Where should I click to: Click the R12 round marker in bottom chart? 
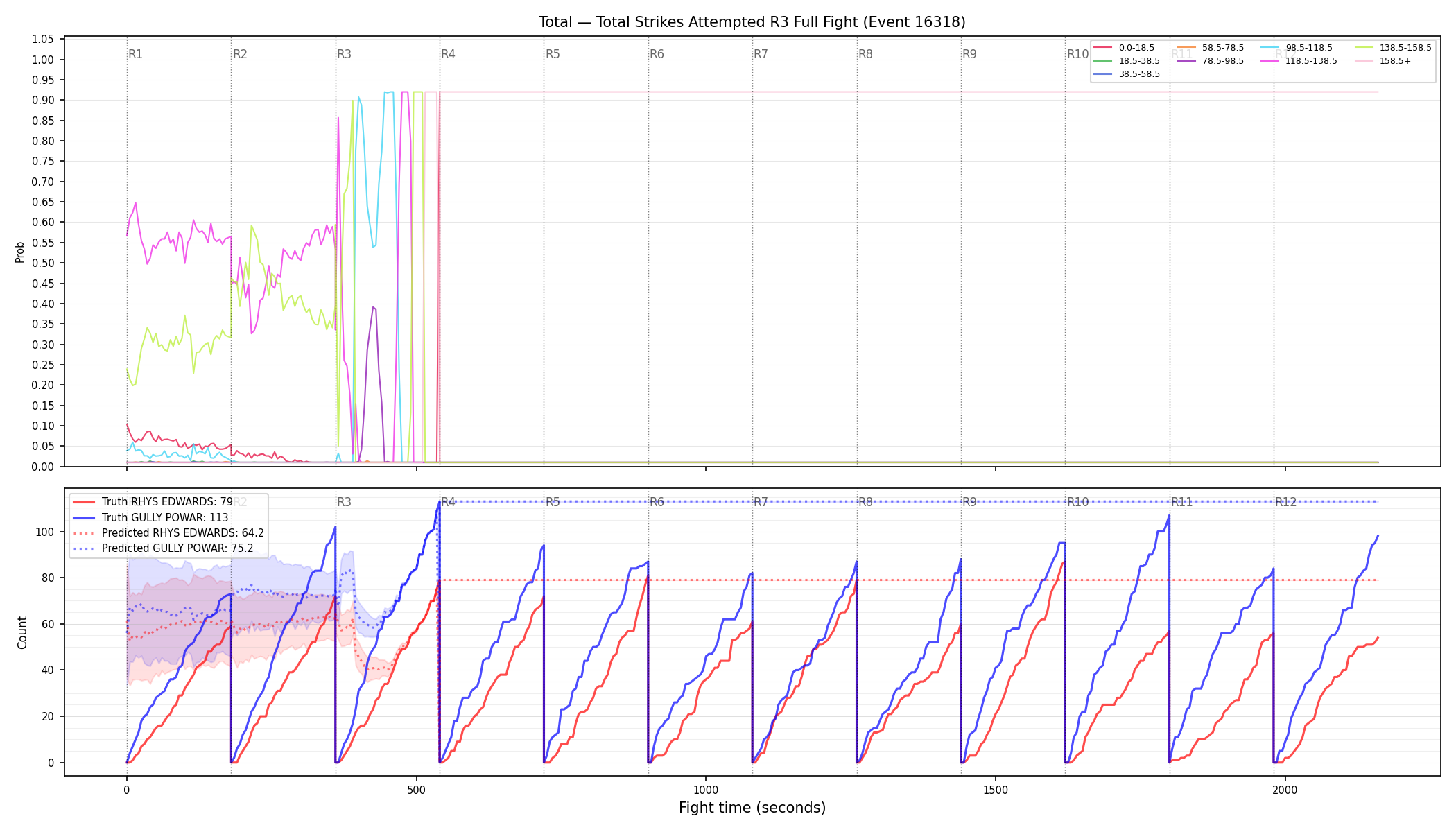[1285, 502]
